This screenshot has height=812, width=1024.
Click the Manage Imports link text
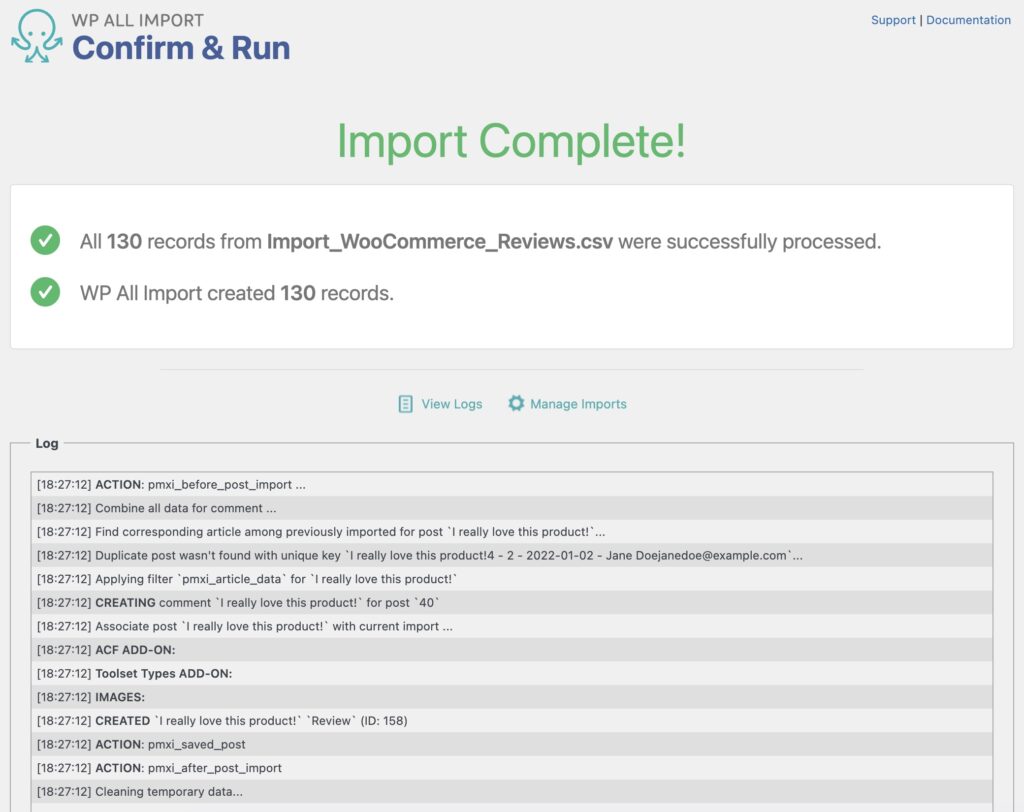578,403
